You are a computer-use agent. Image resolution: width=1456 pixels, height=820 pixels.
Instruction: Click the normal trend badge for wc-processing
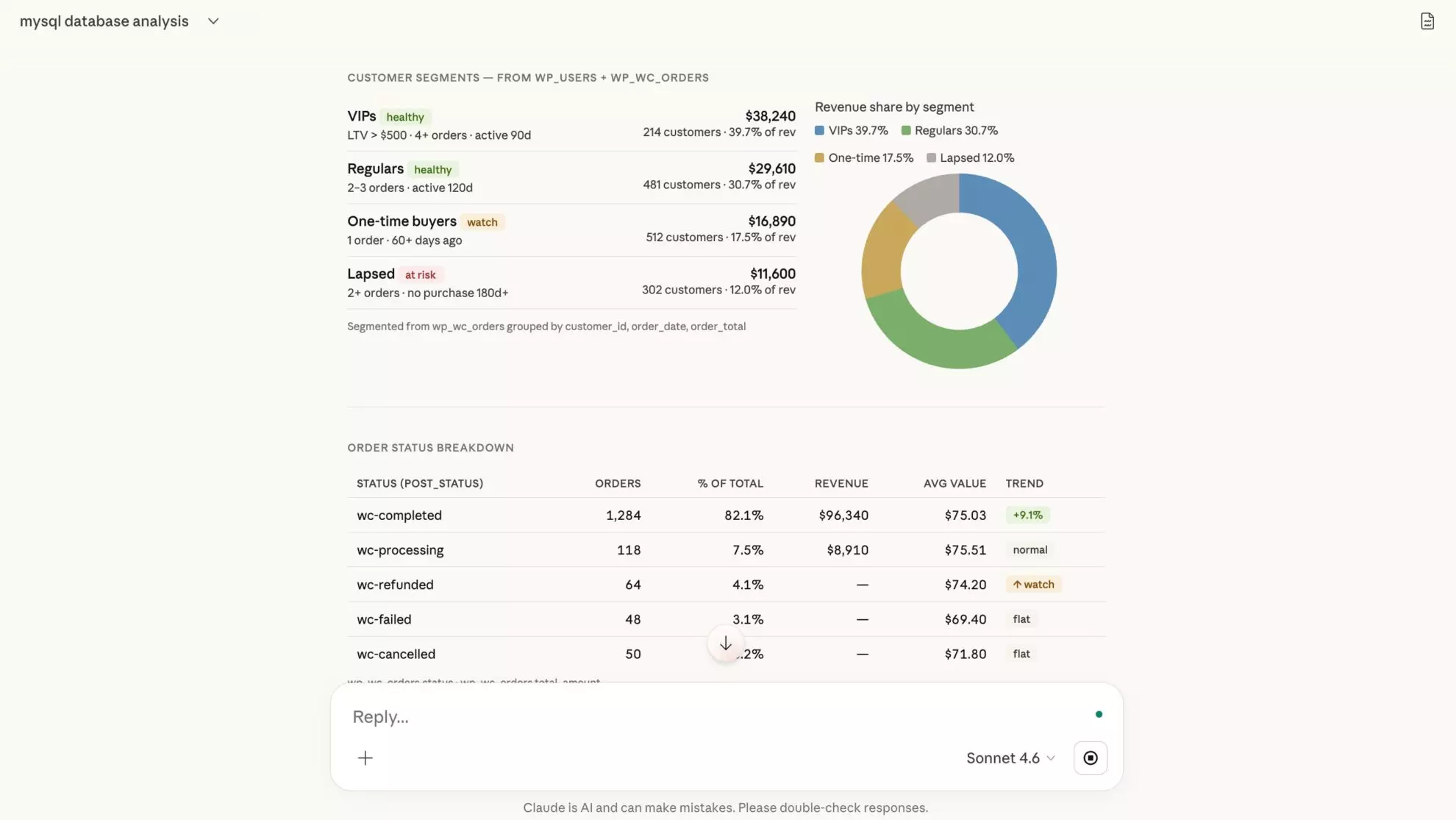click(1029, 550)
